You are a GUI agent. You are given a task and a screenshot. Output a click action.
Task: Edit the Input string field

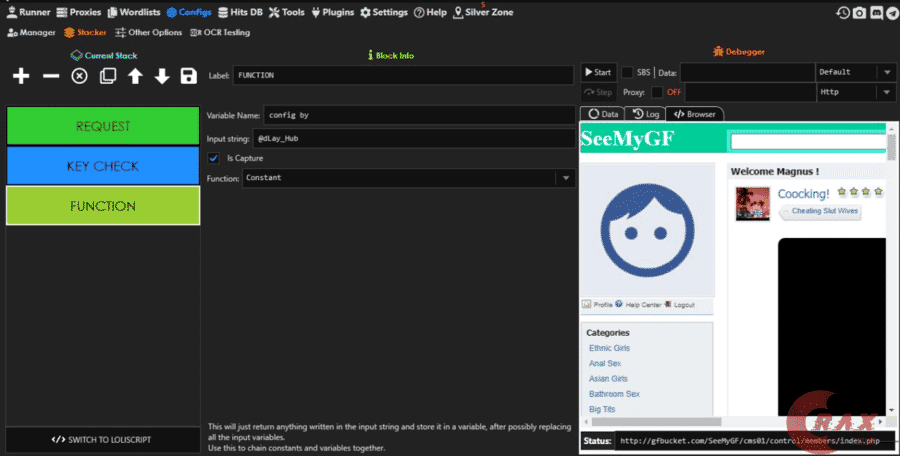tap(414, 138)
